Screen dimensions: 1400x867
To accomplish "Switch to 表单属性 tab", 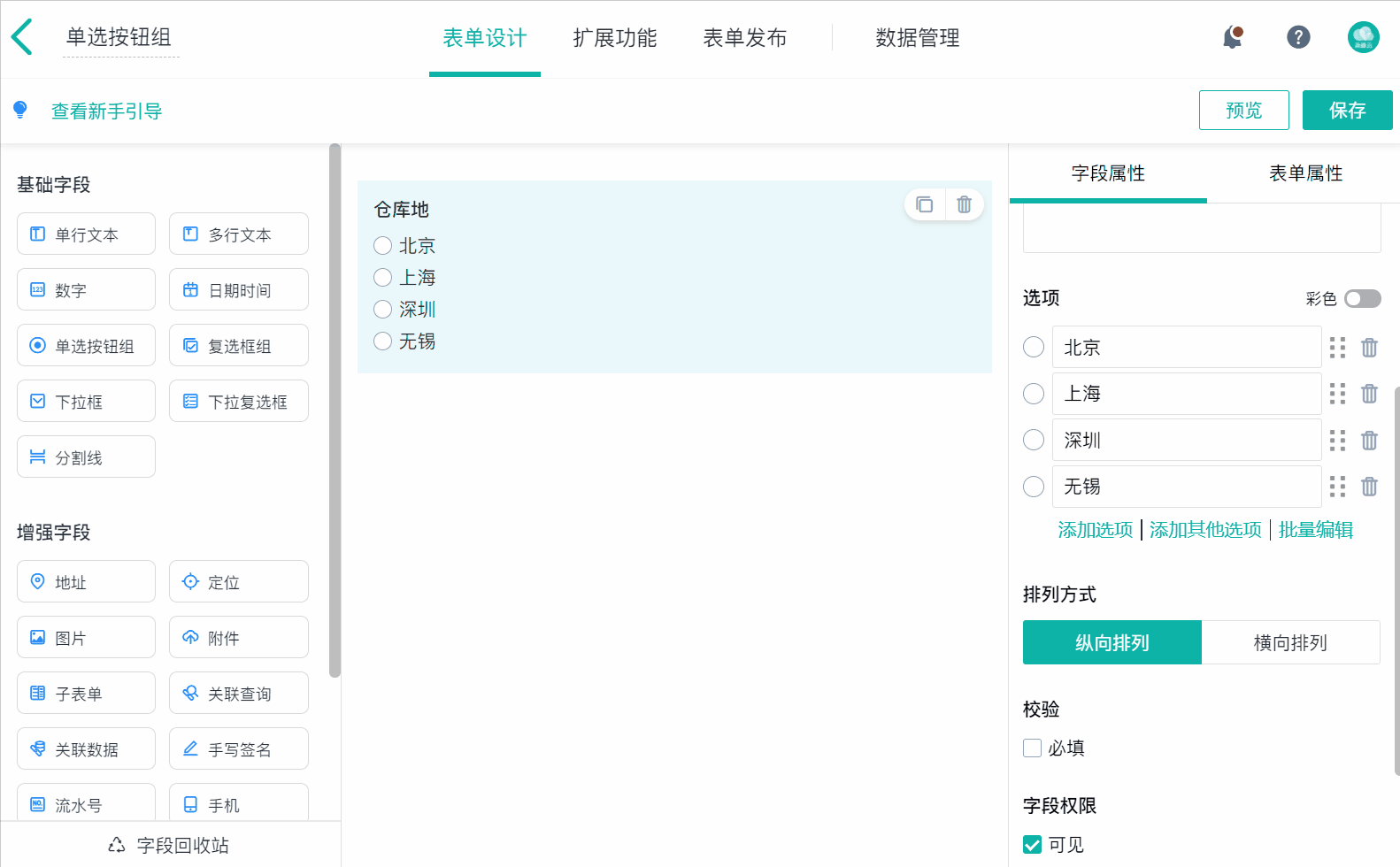I will coord(1305,173).
